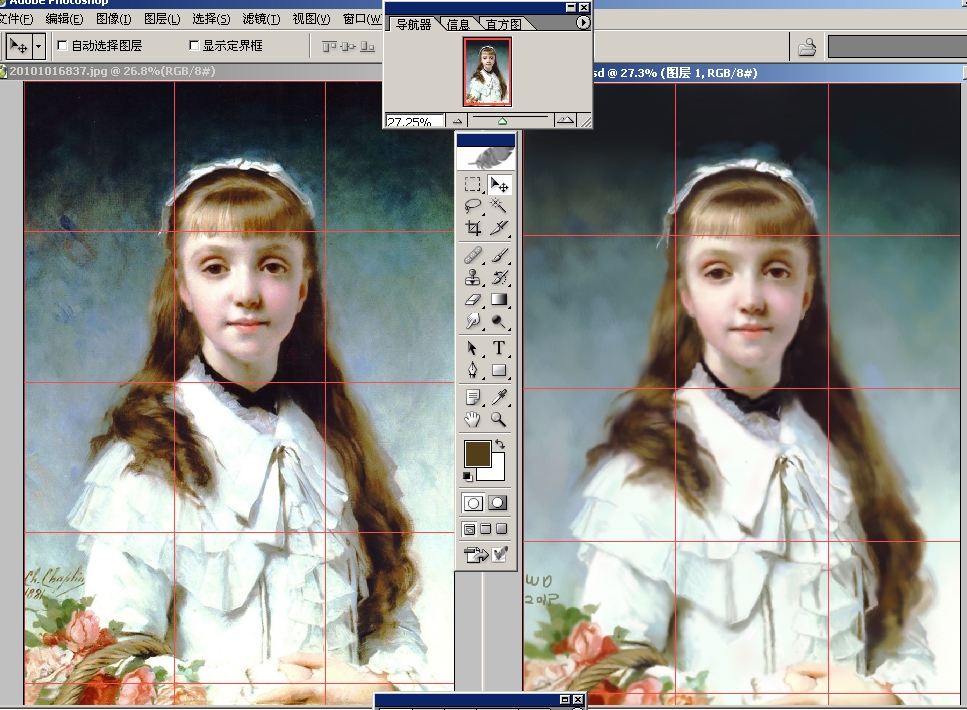Switch to the 导航器 tab

coord(413,24)
